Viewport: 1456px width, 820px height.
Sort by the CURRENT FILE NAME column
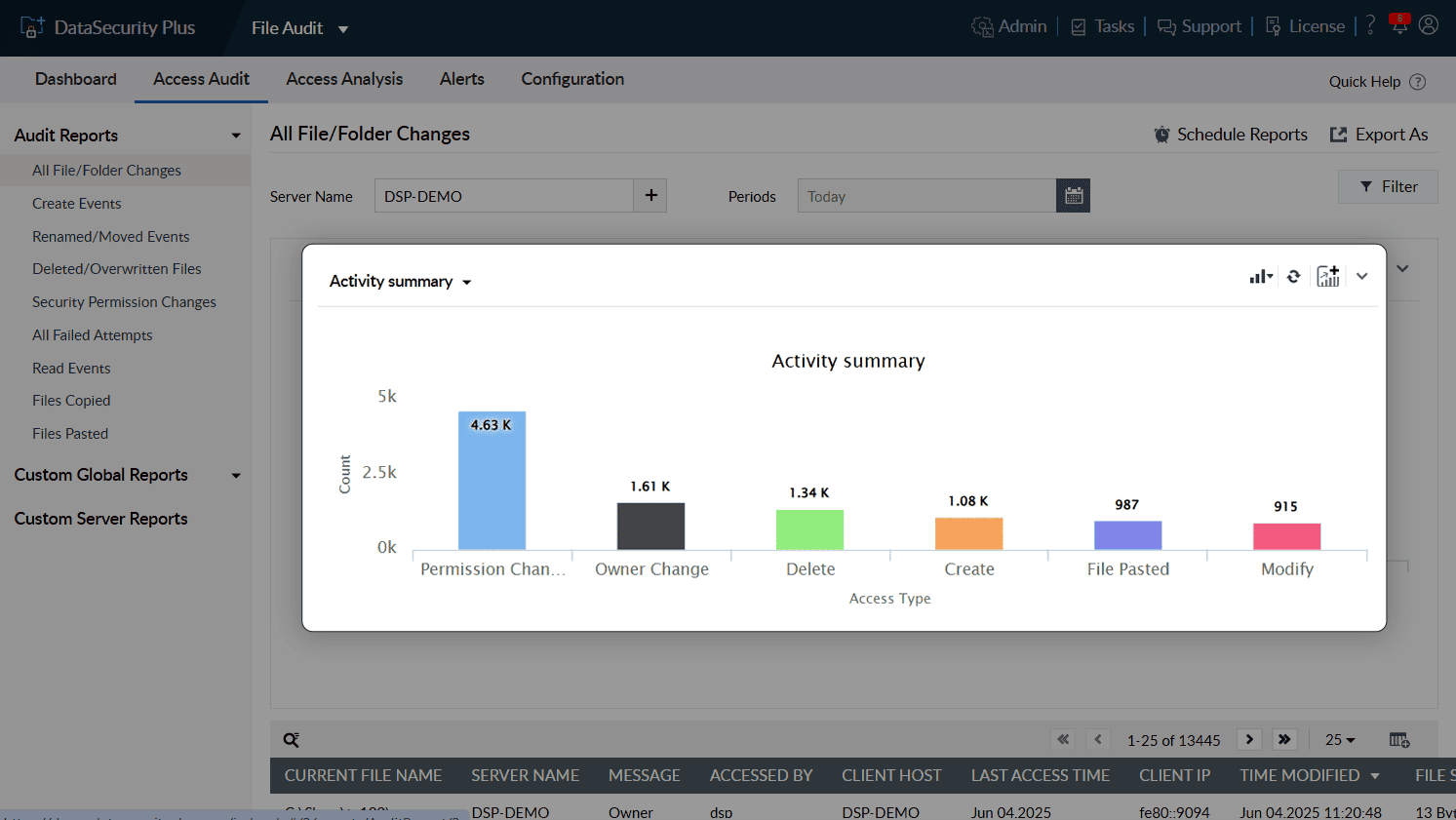363,776
